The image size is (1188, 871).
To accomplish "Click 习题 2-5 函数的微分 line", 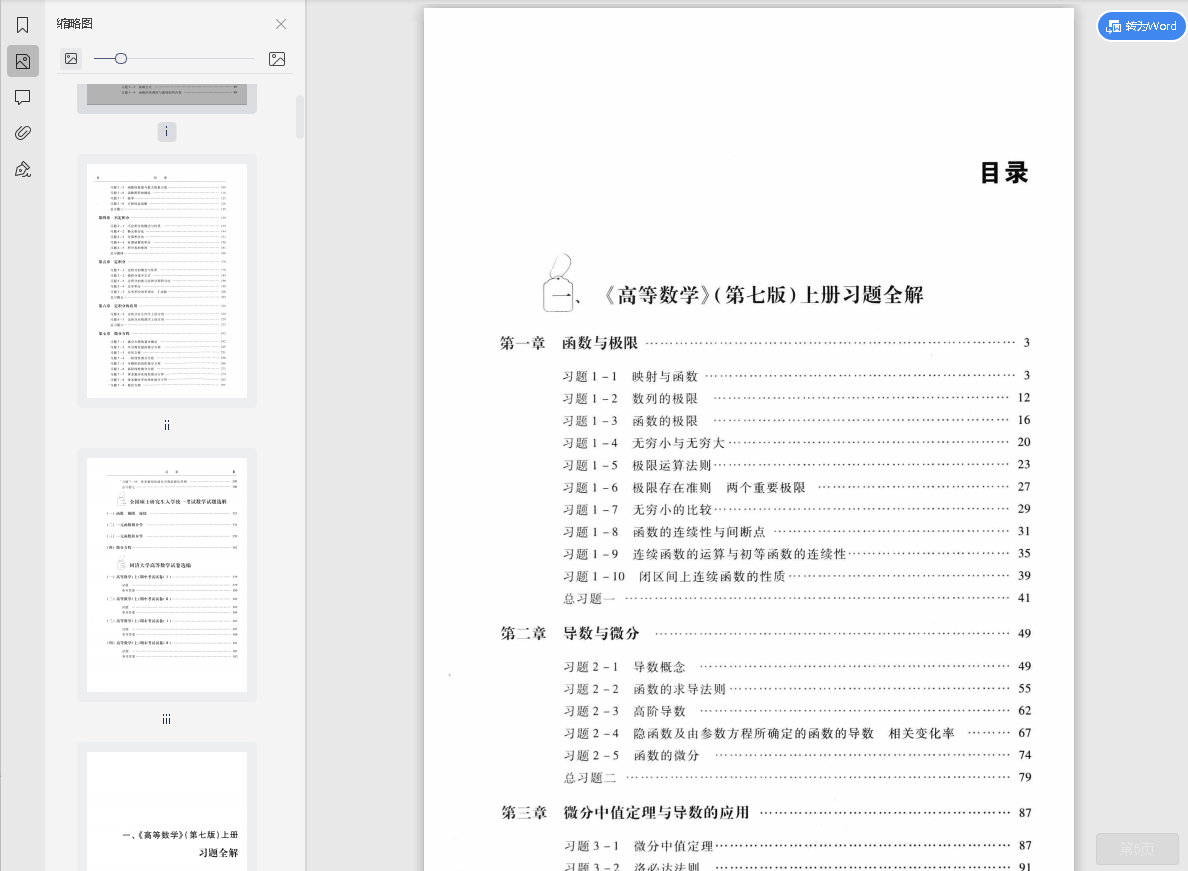I will [x=797, y=755].
